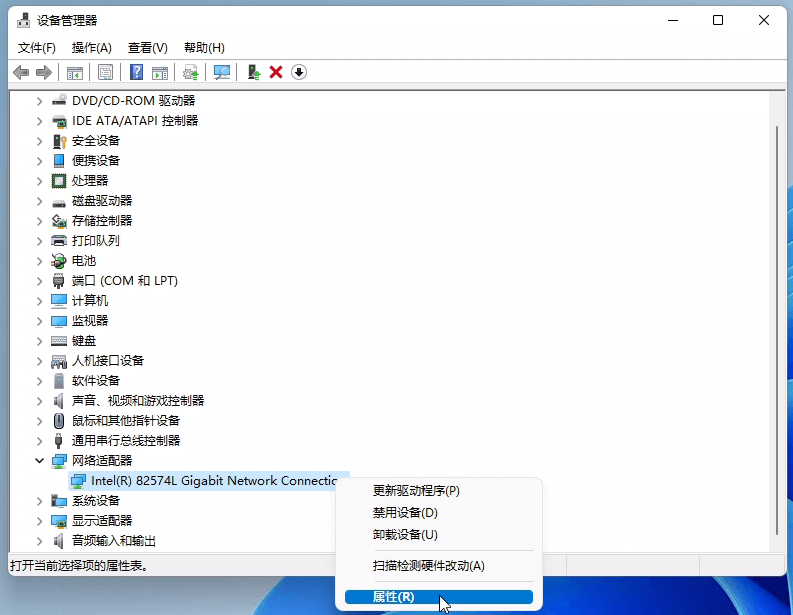Expand the 显示适配器 tree node
Screen dimensions: 793x615
pos(40,521)
